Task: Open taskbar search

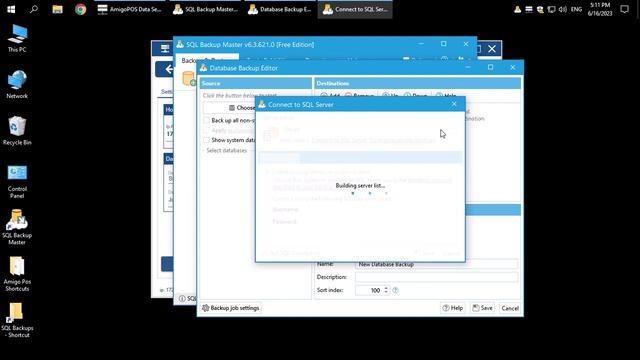Action: coord(34,9)
